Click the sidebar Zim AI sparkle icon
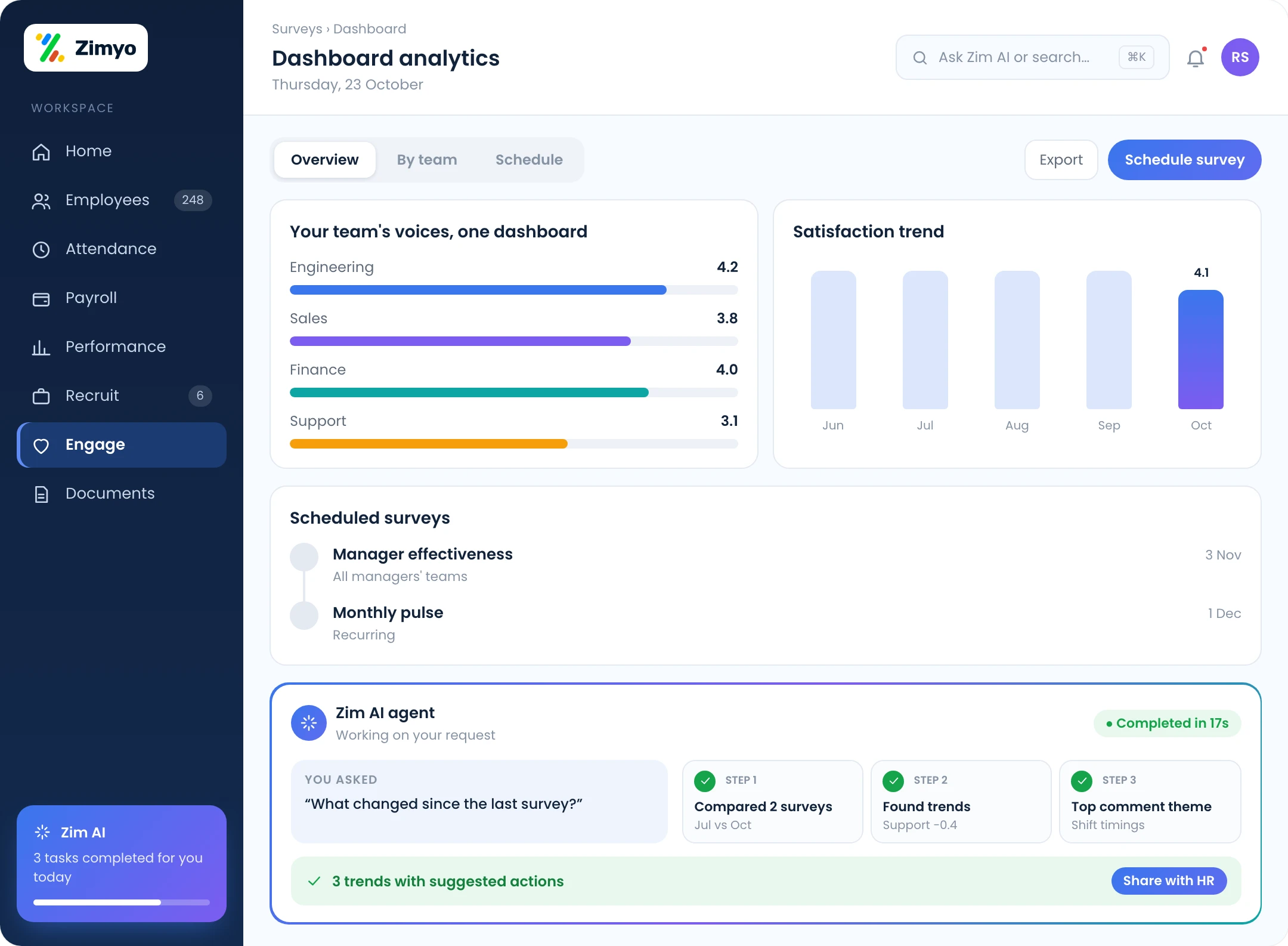The image size is (1288, 946). (x=42, y=832)
